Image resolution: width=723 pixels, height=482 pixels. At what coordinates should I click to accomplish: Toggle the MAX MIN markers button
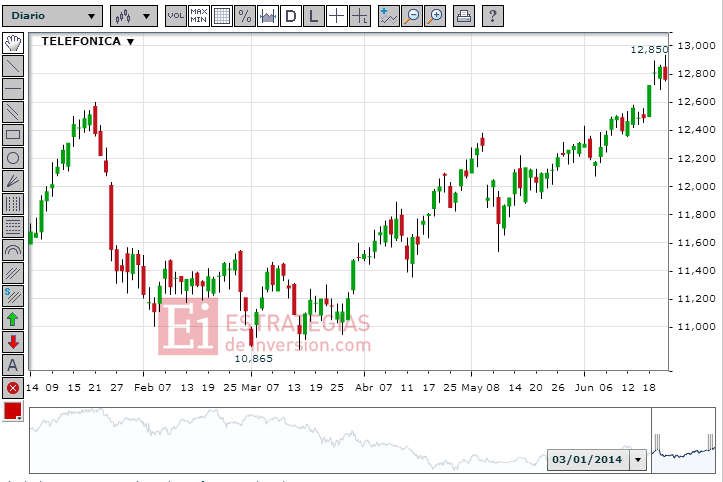(199, 16)
